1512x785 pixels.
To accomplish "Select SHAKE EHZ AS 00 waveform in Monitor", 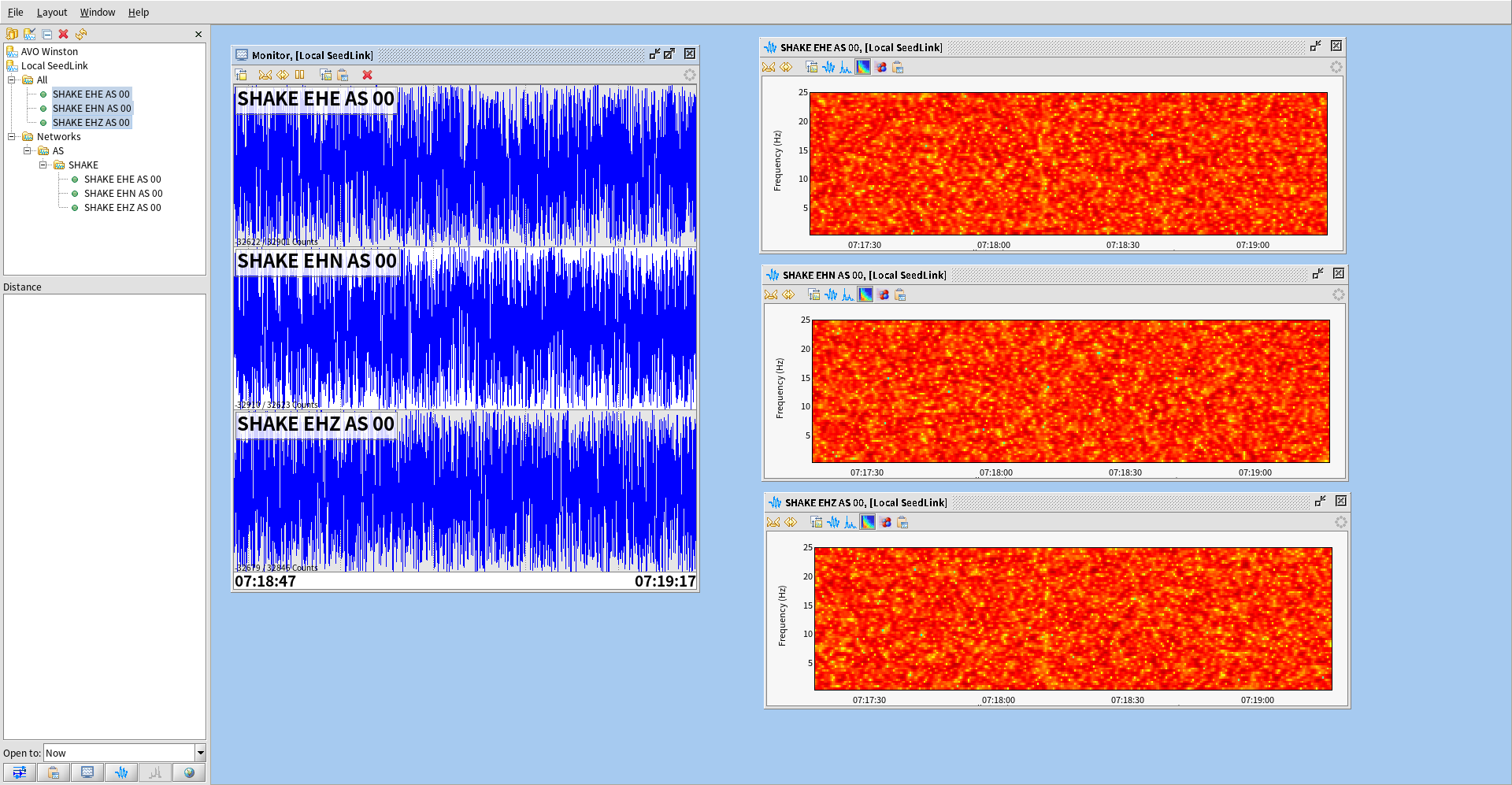I will coord(465,491).
